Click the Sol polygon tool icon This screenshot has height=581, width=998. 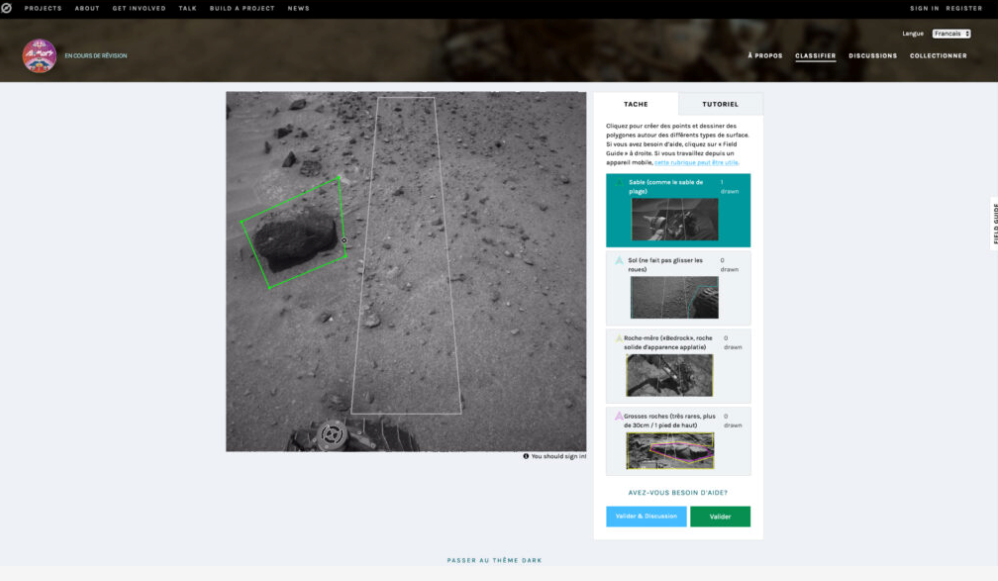619,261
